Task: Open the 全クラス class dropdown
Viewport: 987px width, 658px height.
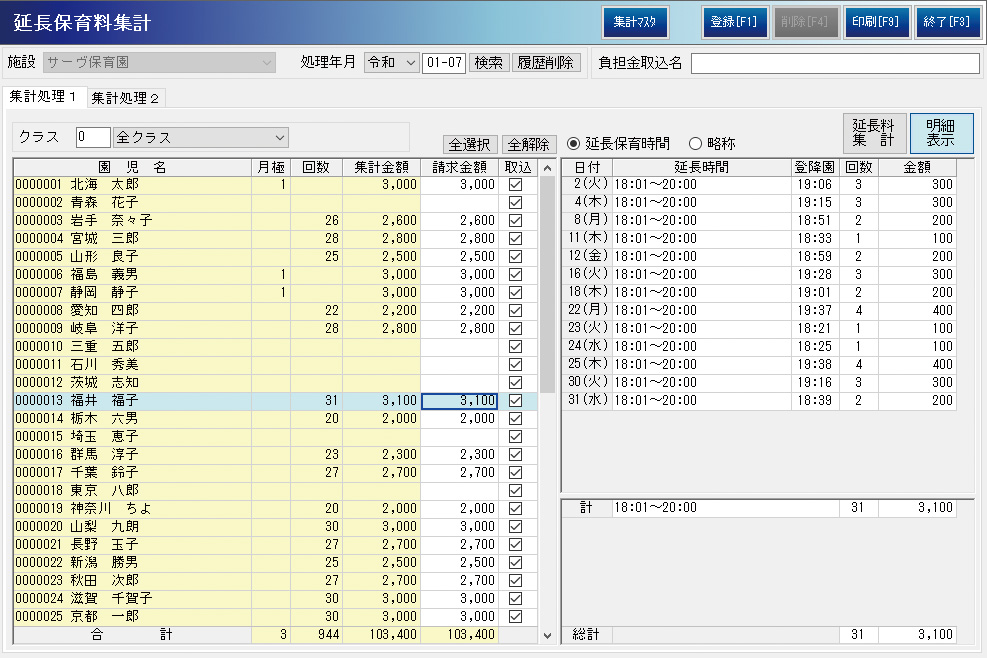Action: (201, 137)
